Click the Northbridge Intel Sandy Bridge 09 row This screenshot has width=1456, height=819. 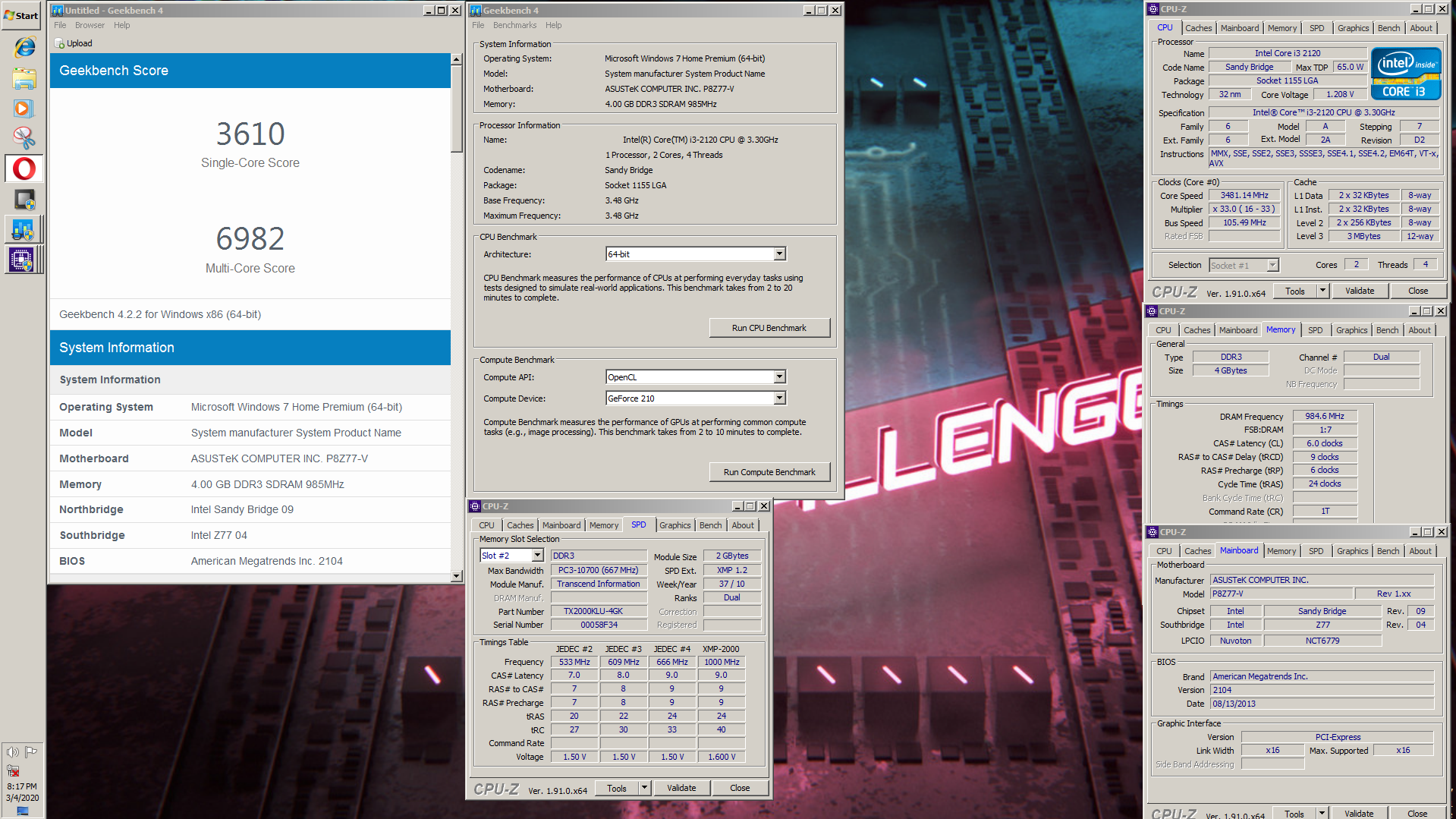click(x=250, y=509)
